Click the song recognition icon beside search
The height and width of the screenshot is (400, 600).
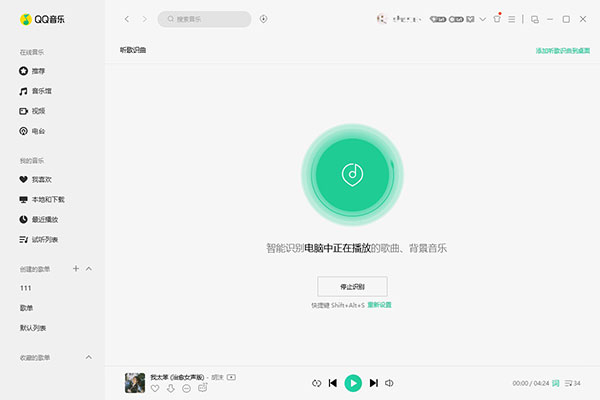click(x=263, y=19)
